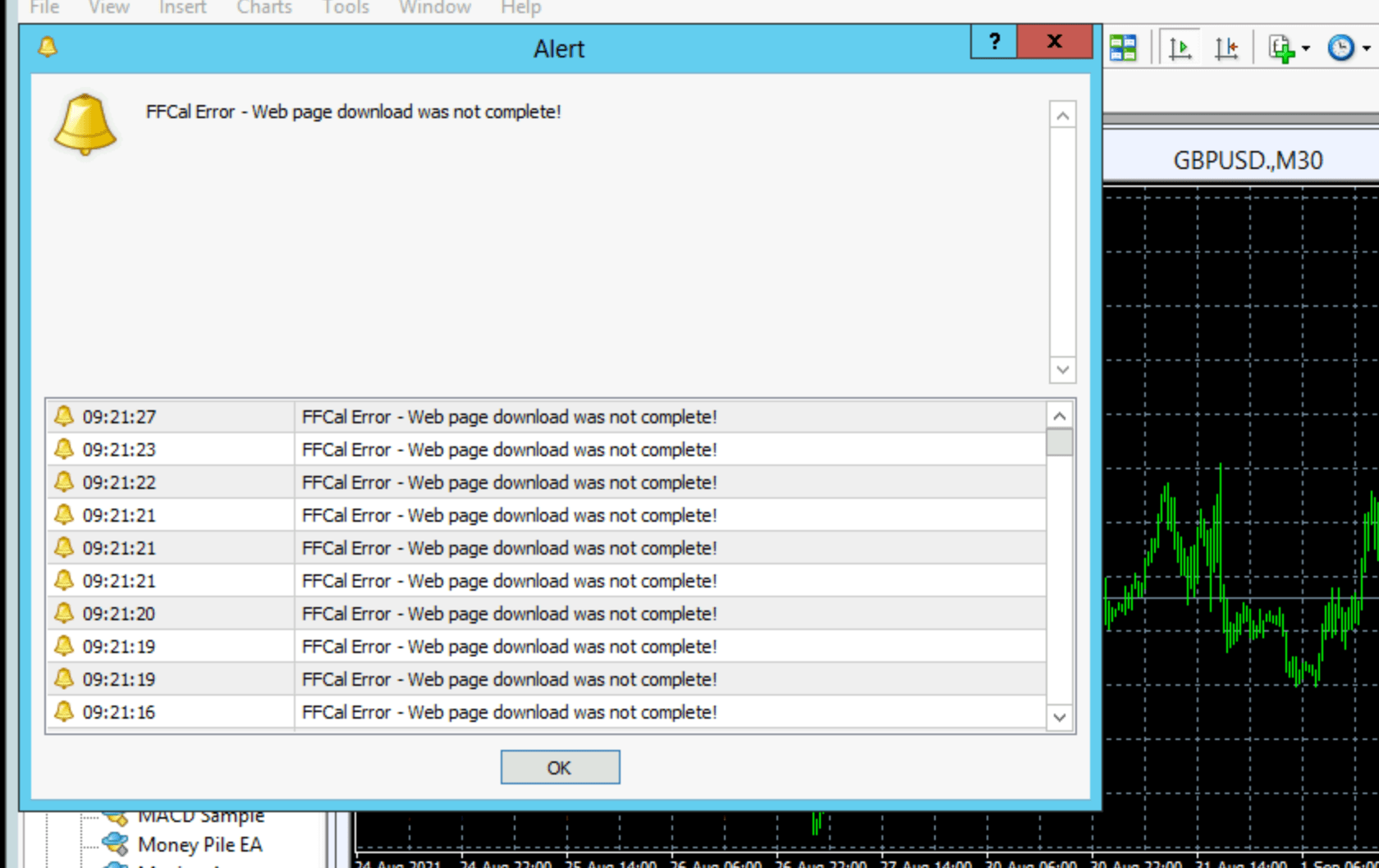This screenshot has width=1379, height=868.
Task: Toggle chart Auto Scroll in toolbar
Action: click(1180, 48)
